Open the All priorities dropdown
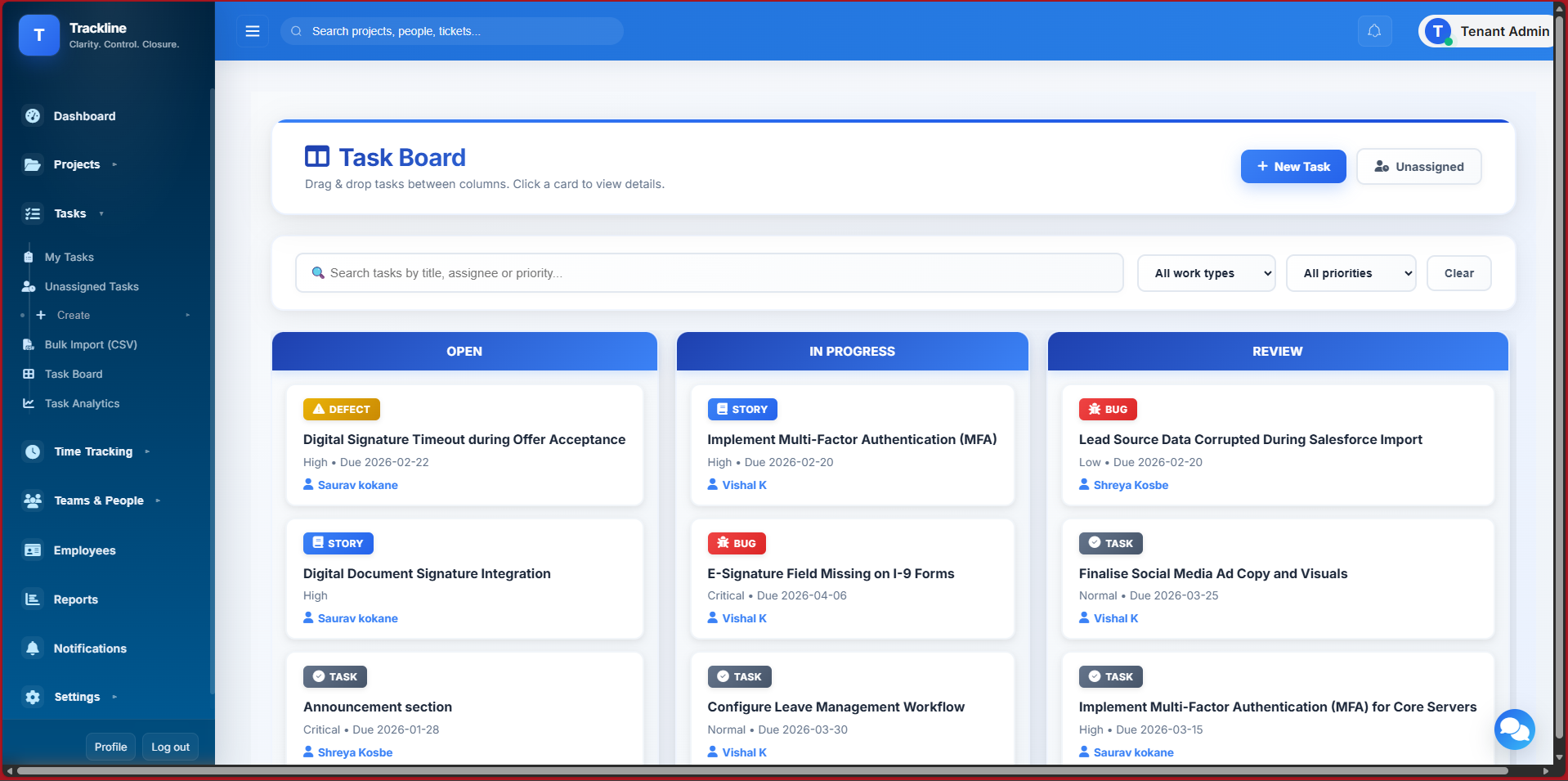The height and width of the screenshot is (781, 1568). pyautogui.click(x=1351, y=273)
